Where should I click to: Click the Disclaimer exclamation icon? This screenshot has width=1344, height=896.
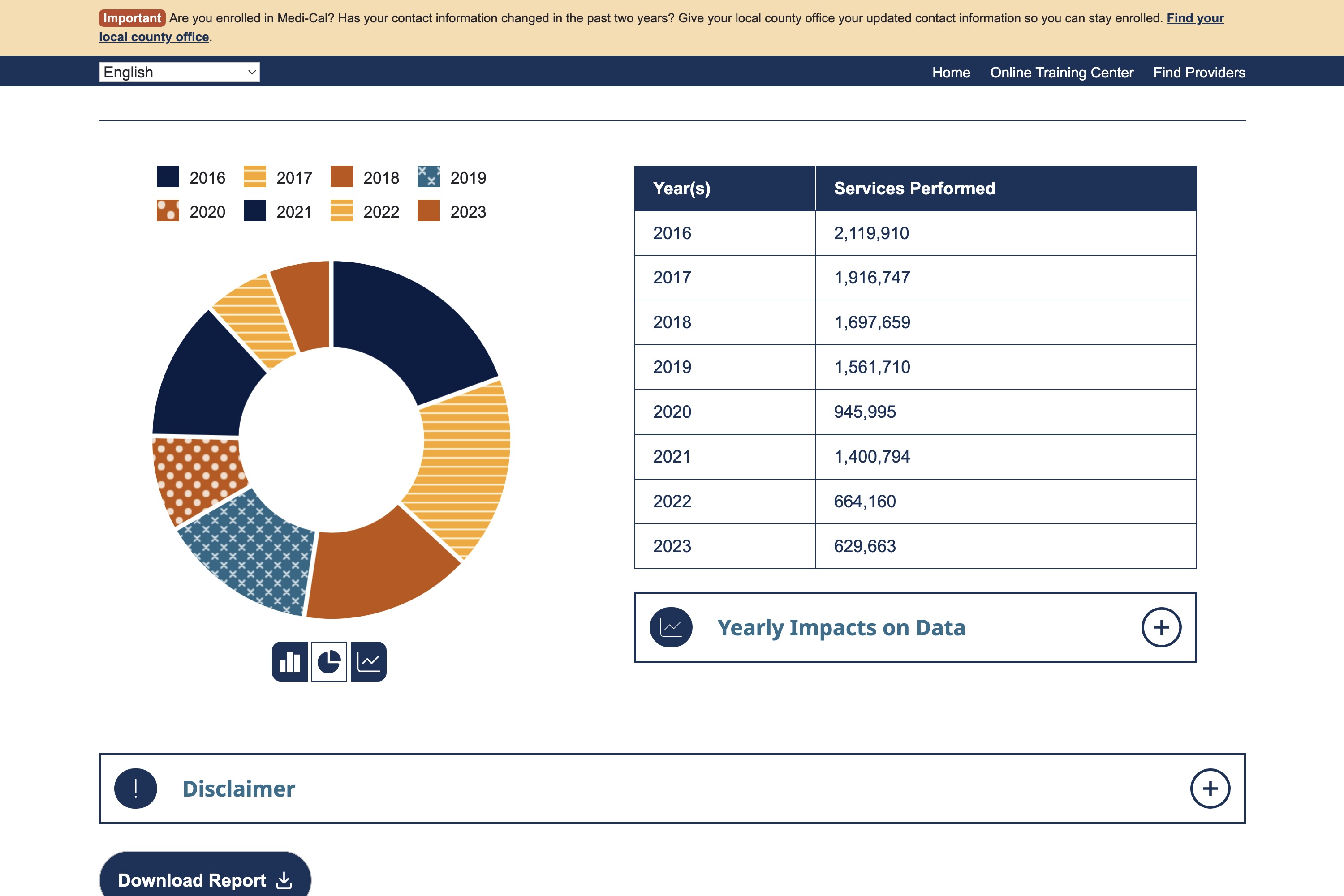pos(135,788)
